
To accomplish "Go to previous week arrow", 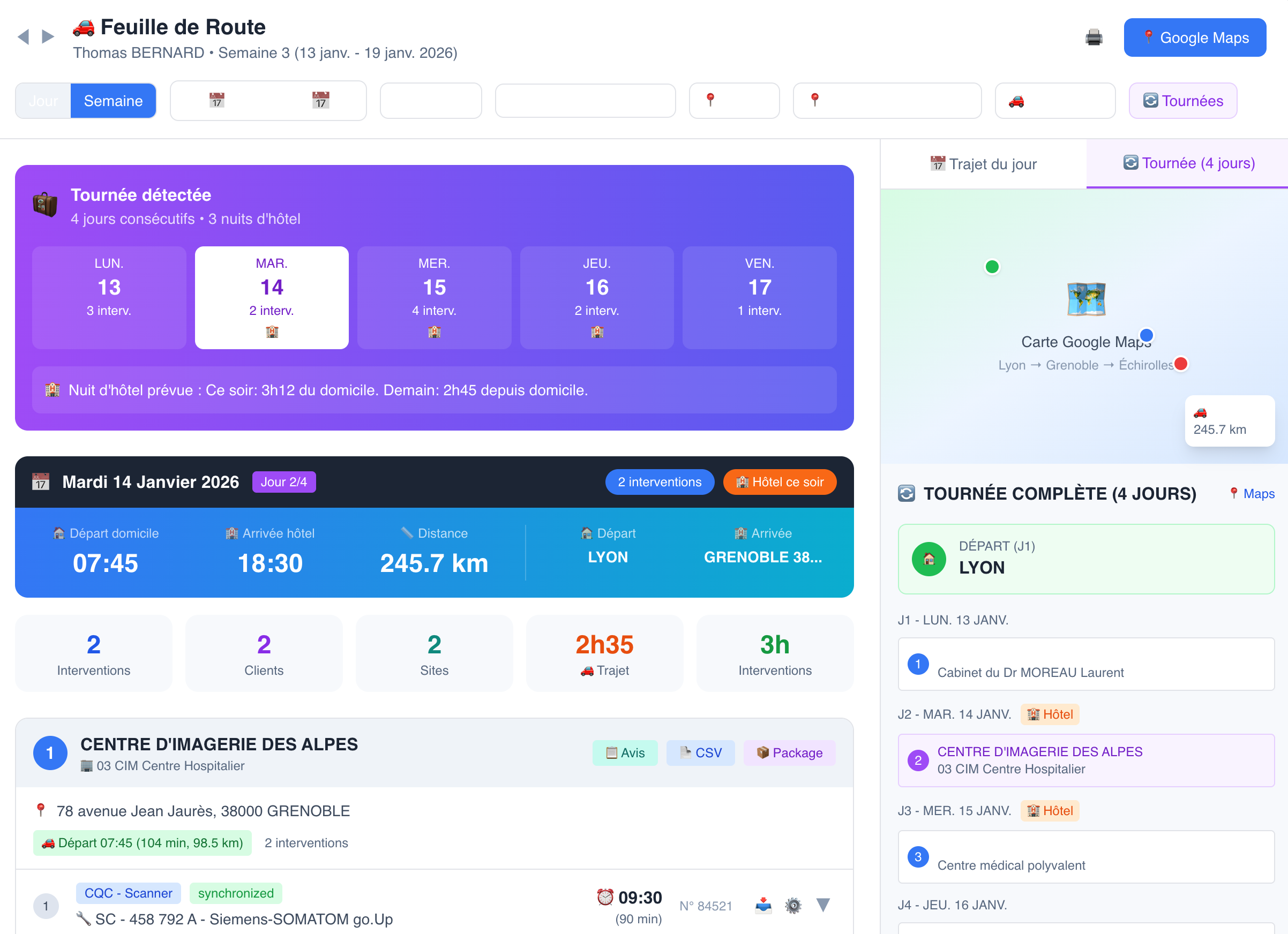I will 23,37.
